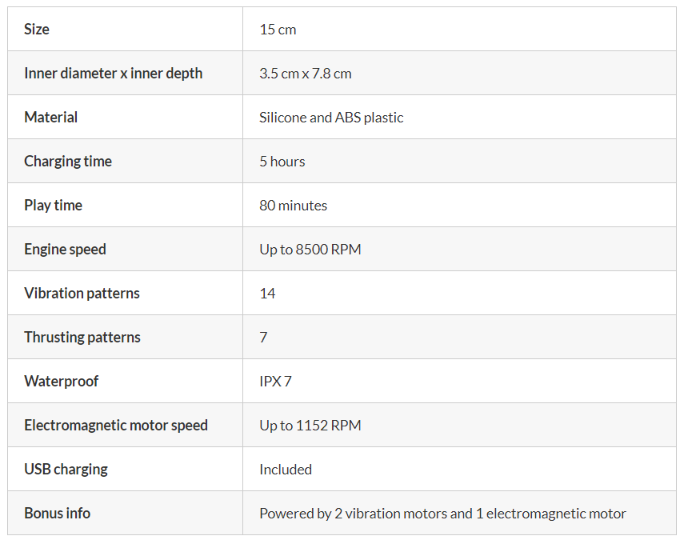Click the "Thrusting patterns" label

point(82,337)
